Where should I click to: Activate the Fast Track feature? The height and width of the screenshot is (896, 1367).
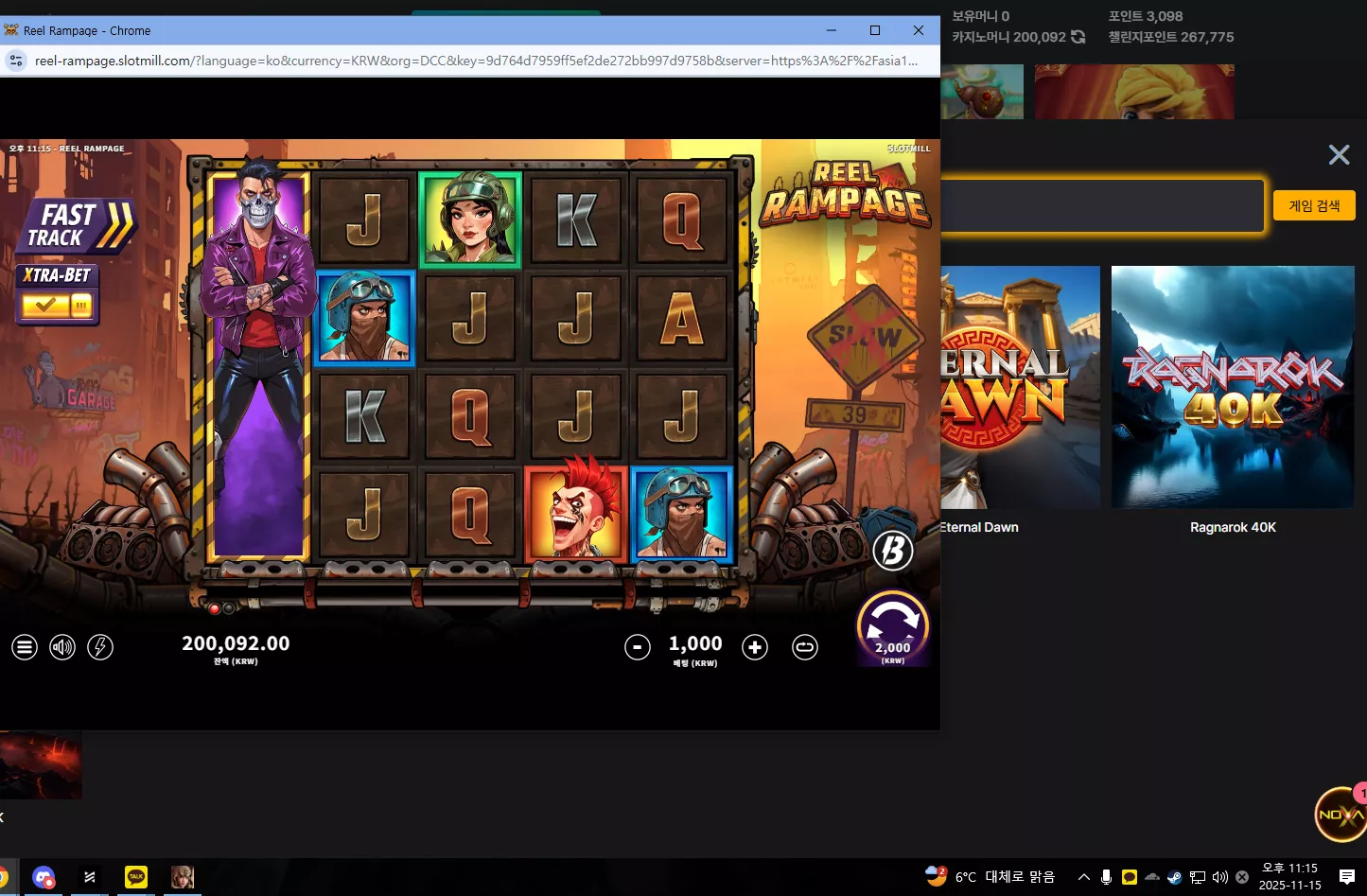pos(78,226)
